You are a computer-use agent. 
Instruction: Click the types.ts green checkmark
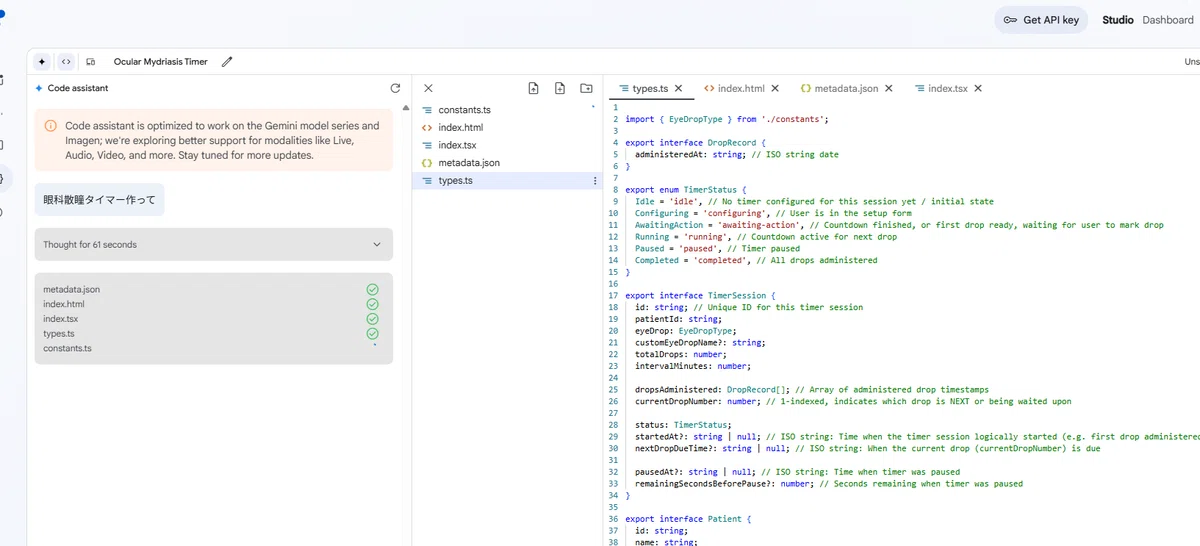coord(373,333)
